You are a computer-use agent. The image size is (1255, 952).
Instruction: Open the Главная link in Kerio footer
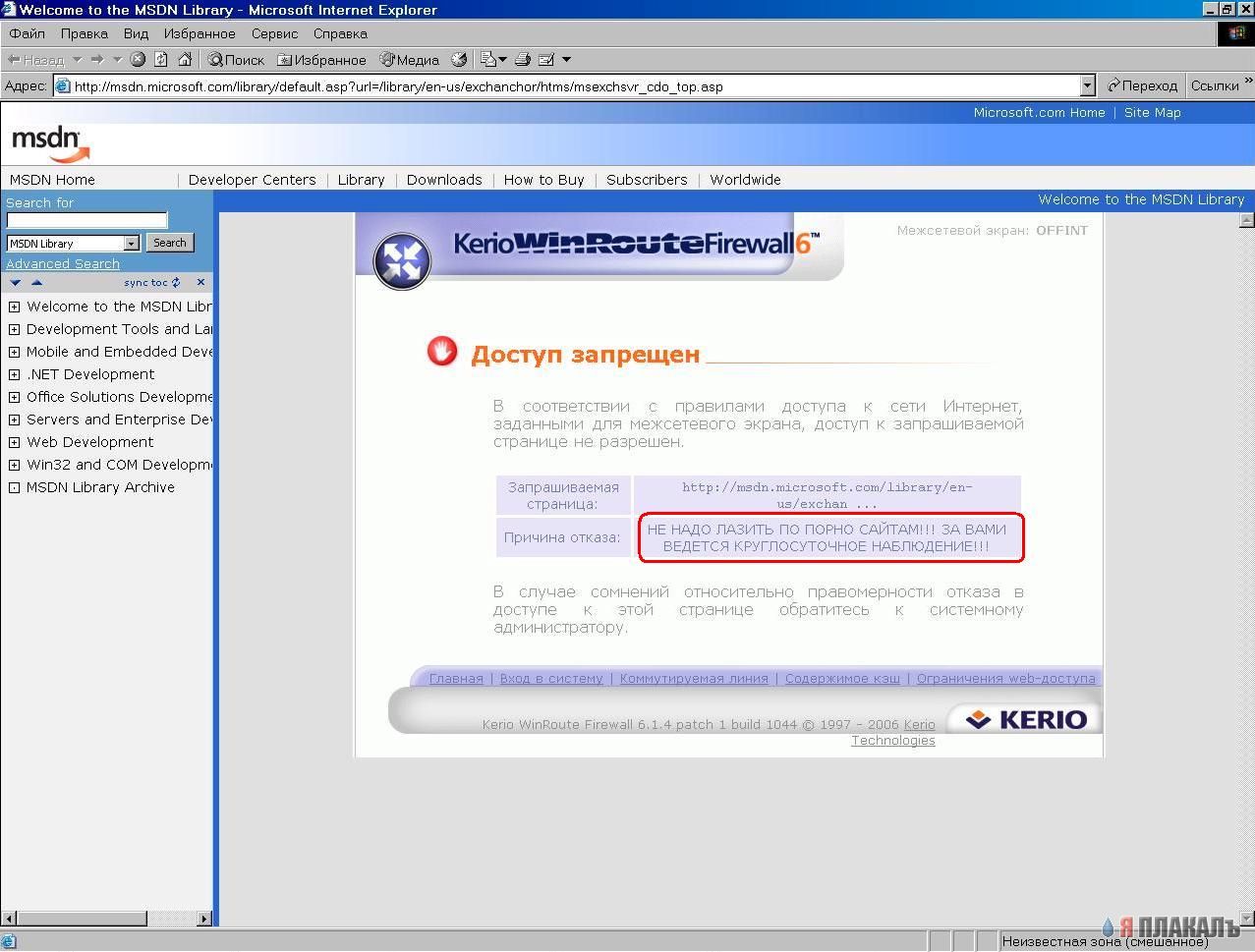[456, 678]
